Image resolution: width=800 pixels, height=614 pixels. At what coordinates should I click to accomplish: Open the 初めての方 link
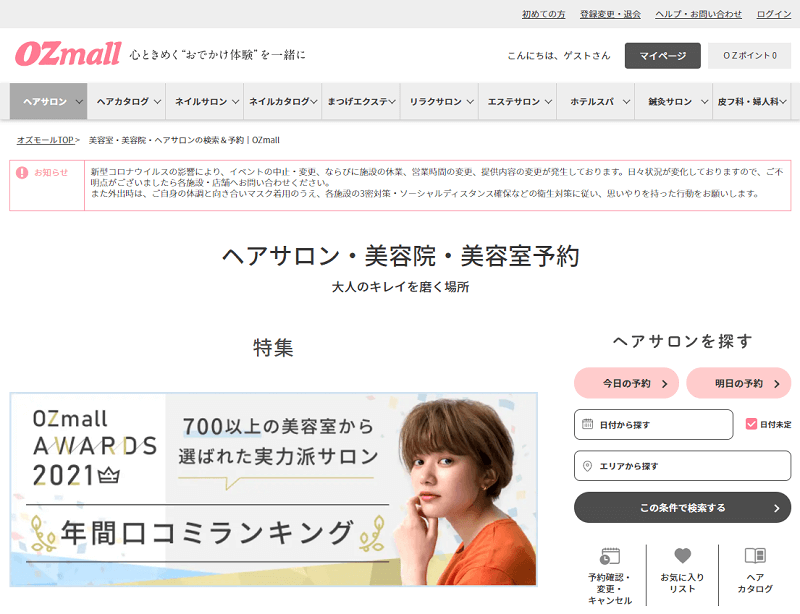point(543,14)
